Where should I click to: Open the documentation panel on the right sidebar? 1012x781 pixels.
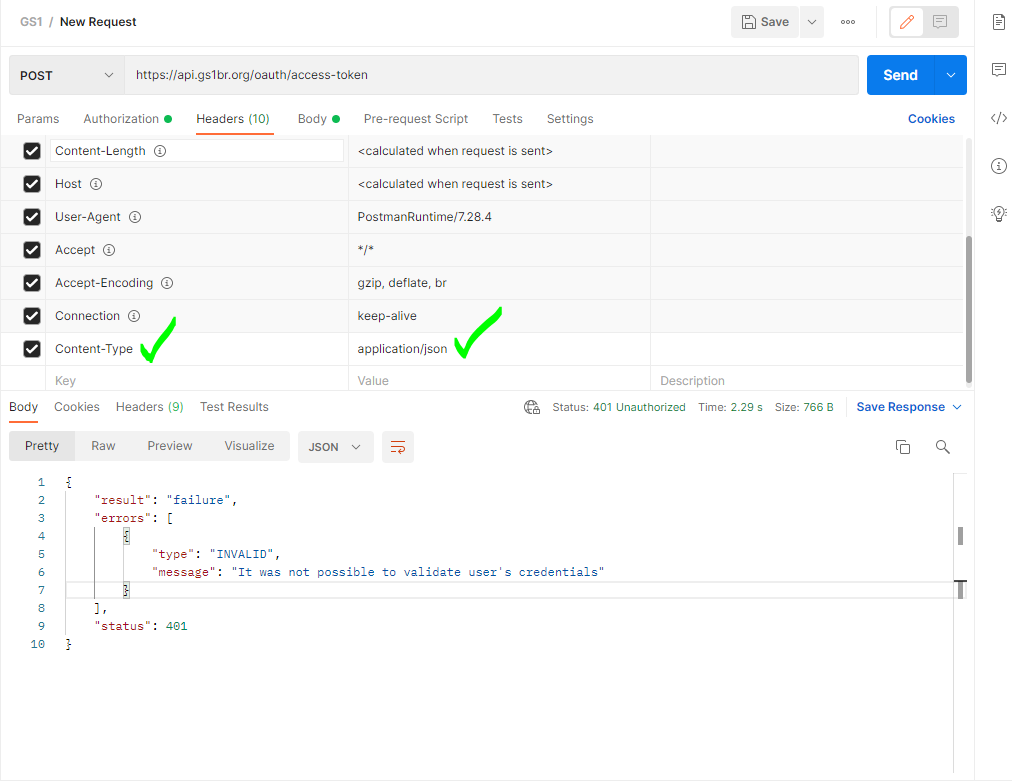pos(998,21)
